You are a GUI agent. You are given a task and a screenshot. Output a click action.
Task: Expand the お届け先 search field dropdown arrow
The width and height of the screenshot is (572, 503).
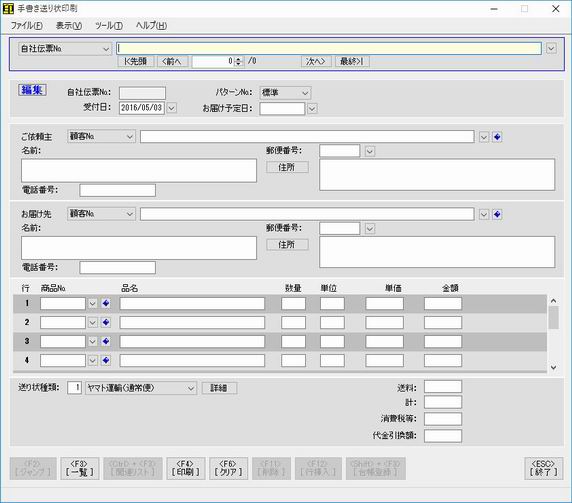coord(484,214)
